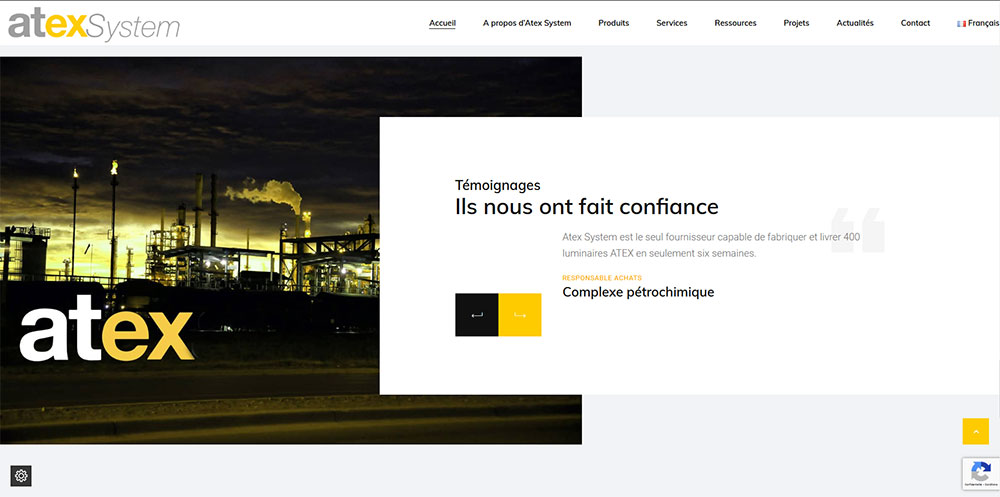Click the refinery image with atex logo
The height and width of the screenshot is (497, 1000).
point(189,250)
